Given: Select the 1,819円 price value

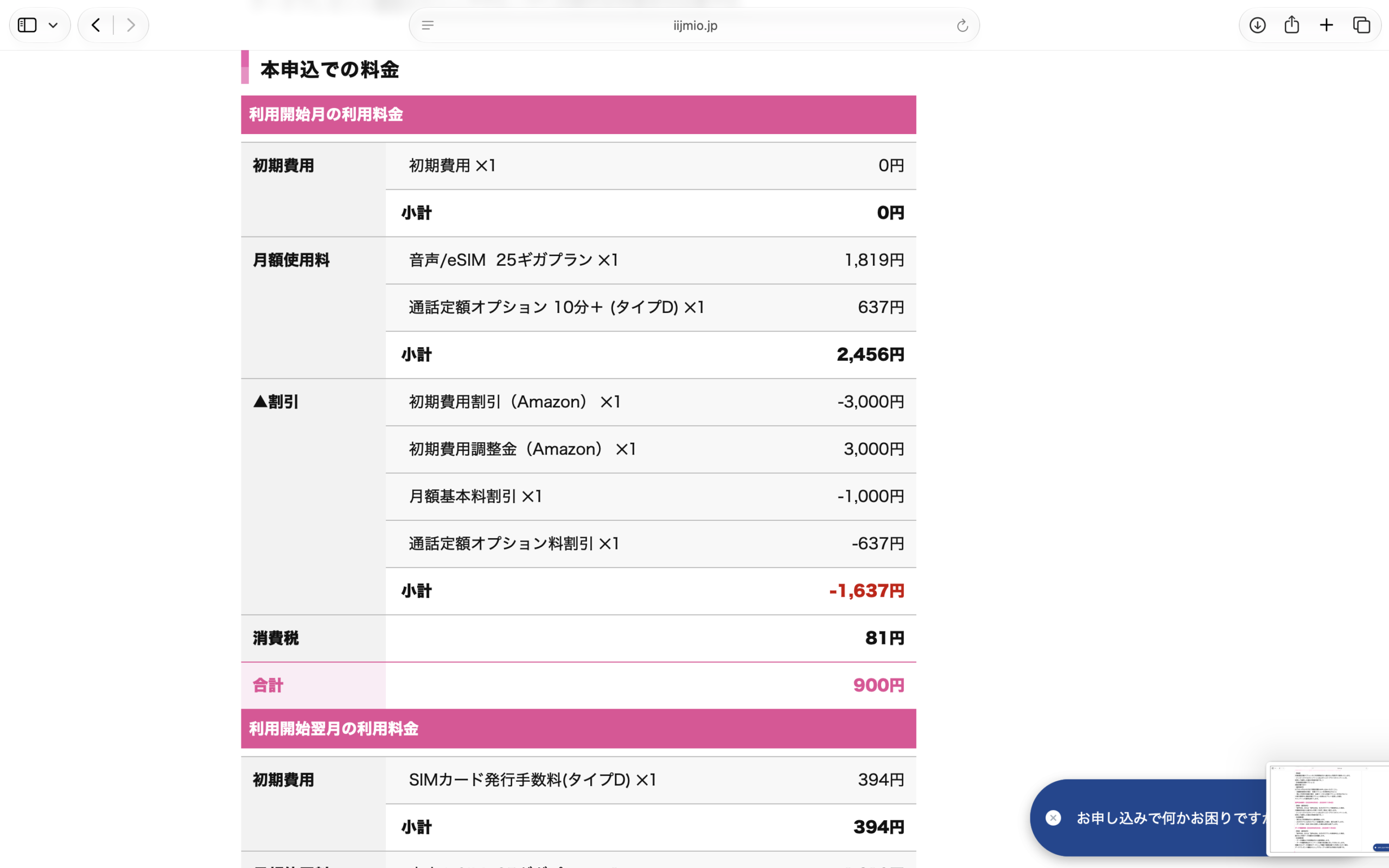Looking at the screenshot, I should click(874, 260).
